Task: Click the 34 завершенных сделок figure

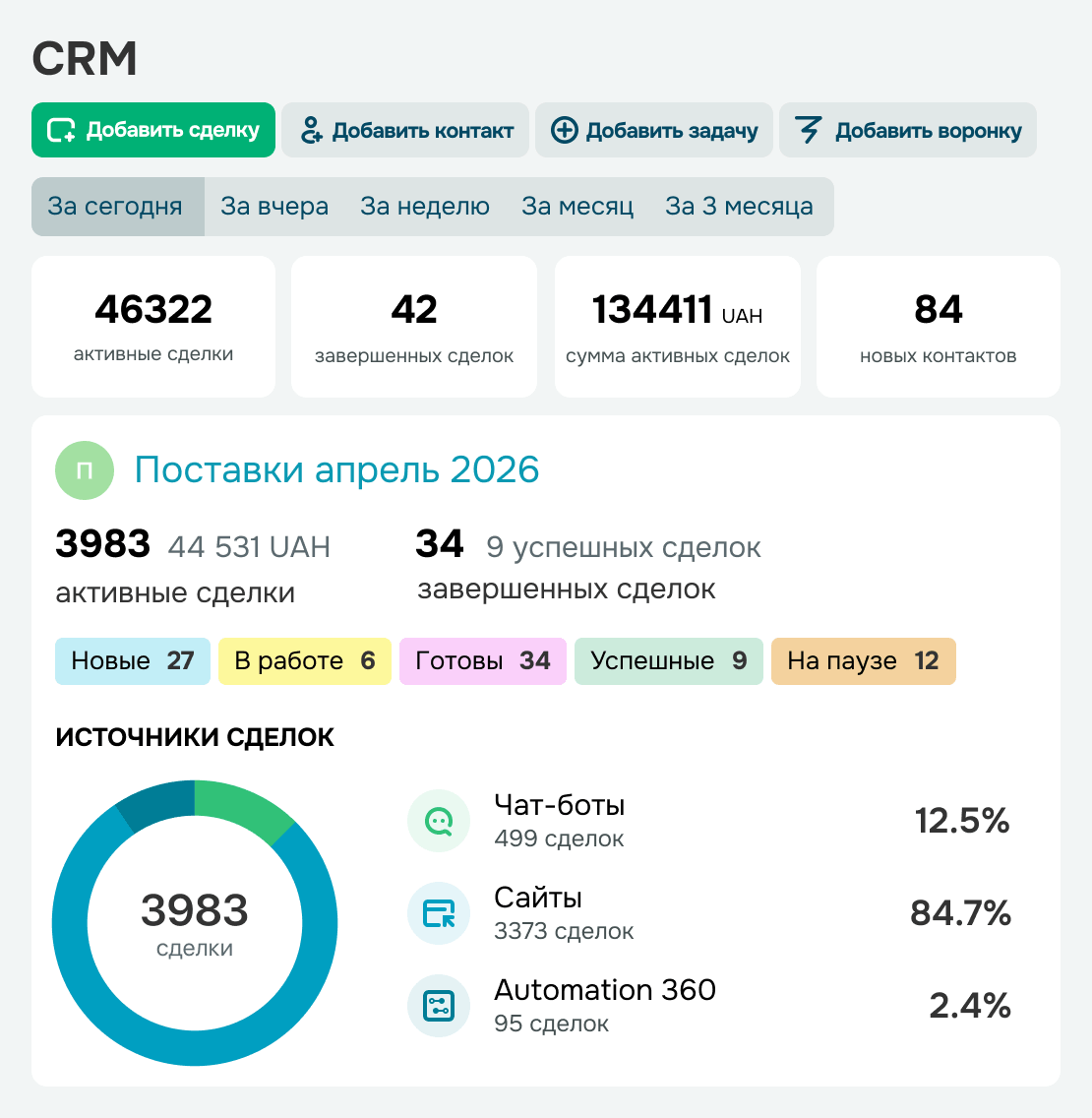Action: point(440,544)
